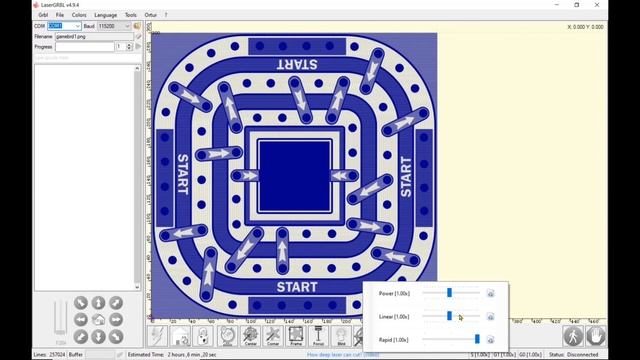Image resolution: width=640 pixels, height=360 pixels.
Task: Open the Ortur menu
Action: pos(150,15)
